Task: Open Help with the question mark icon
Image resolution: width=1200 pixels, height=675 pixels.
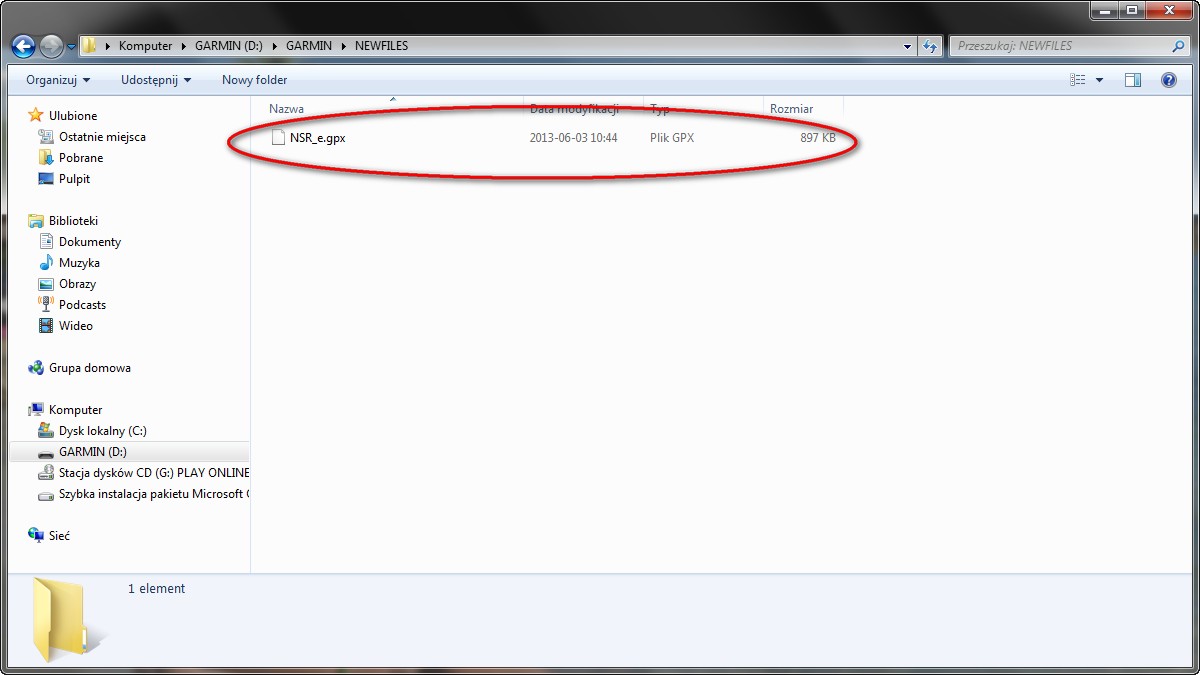Action: (1168, 80)
